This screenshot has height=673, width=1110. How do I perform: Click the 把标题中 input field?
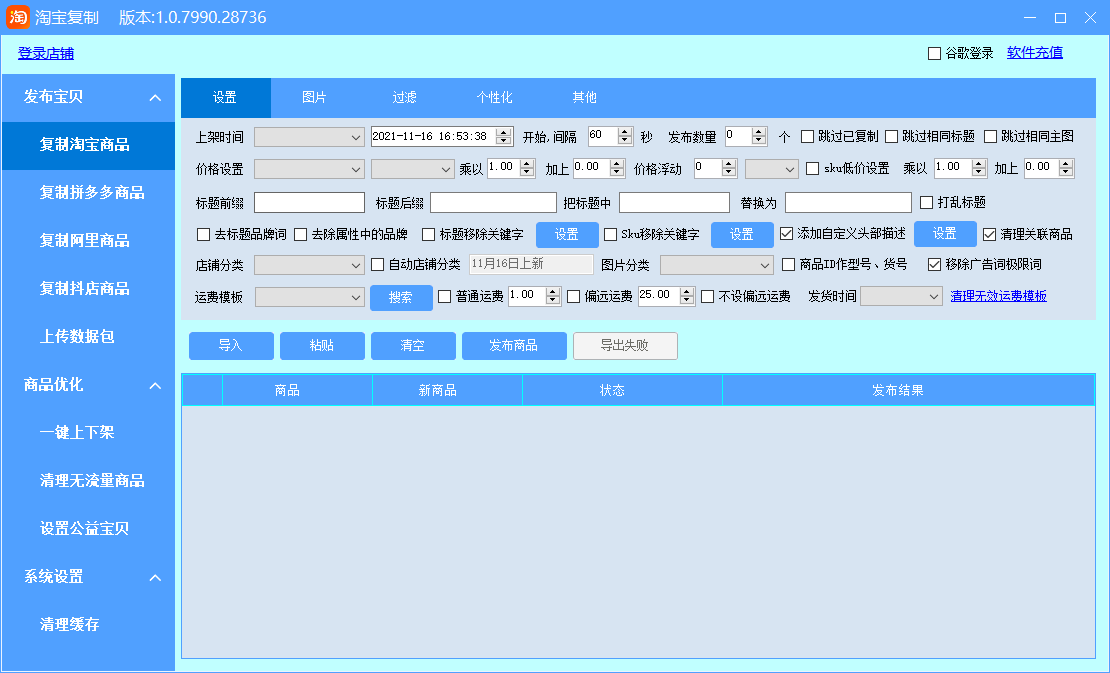point(675,203)
